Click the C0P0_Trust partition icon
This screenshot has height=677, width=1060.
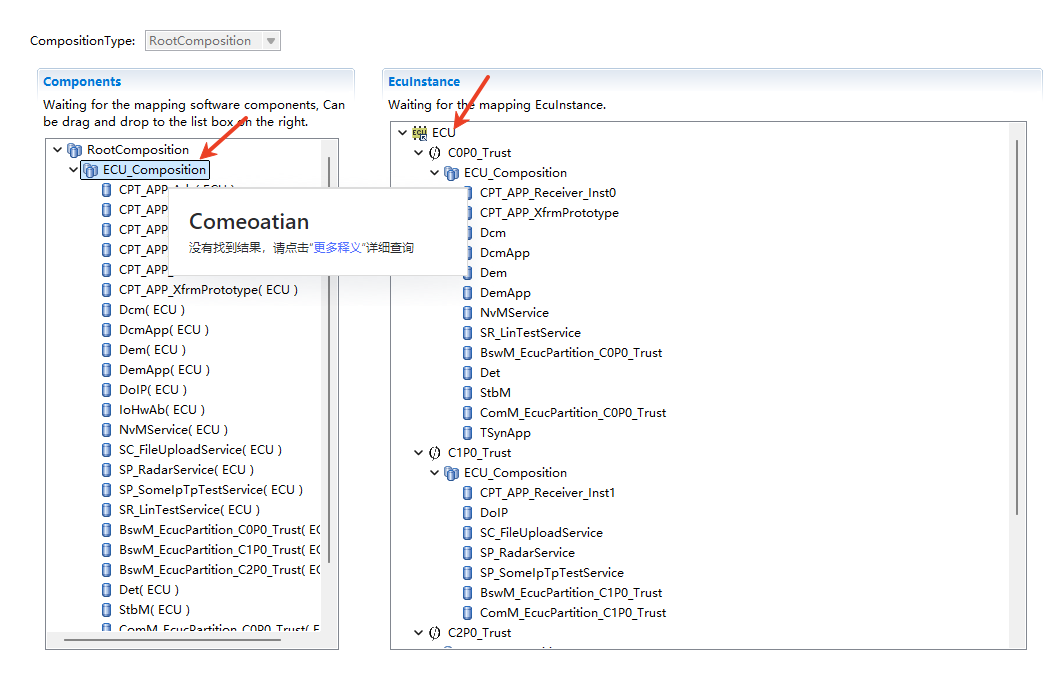(x=435, y=153)
